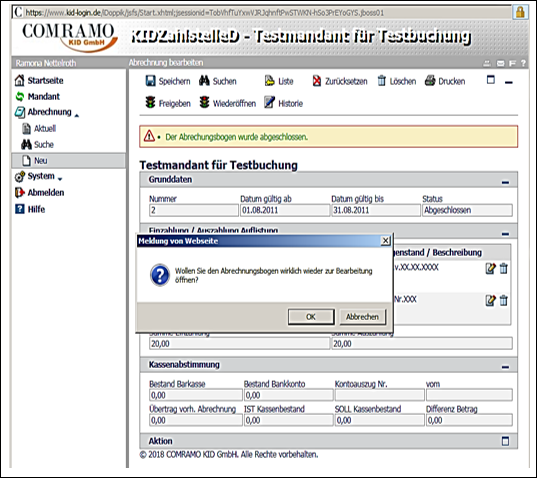Click the vom date field
The image size is (537, 478).
(x=469, y=395)
